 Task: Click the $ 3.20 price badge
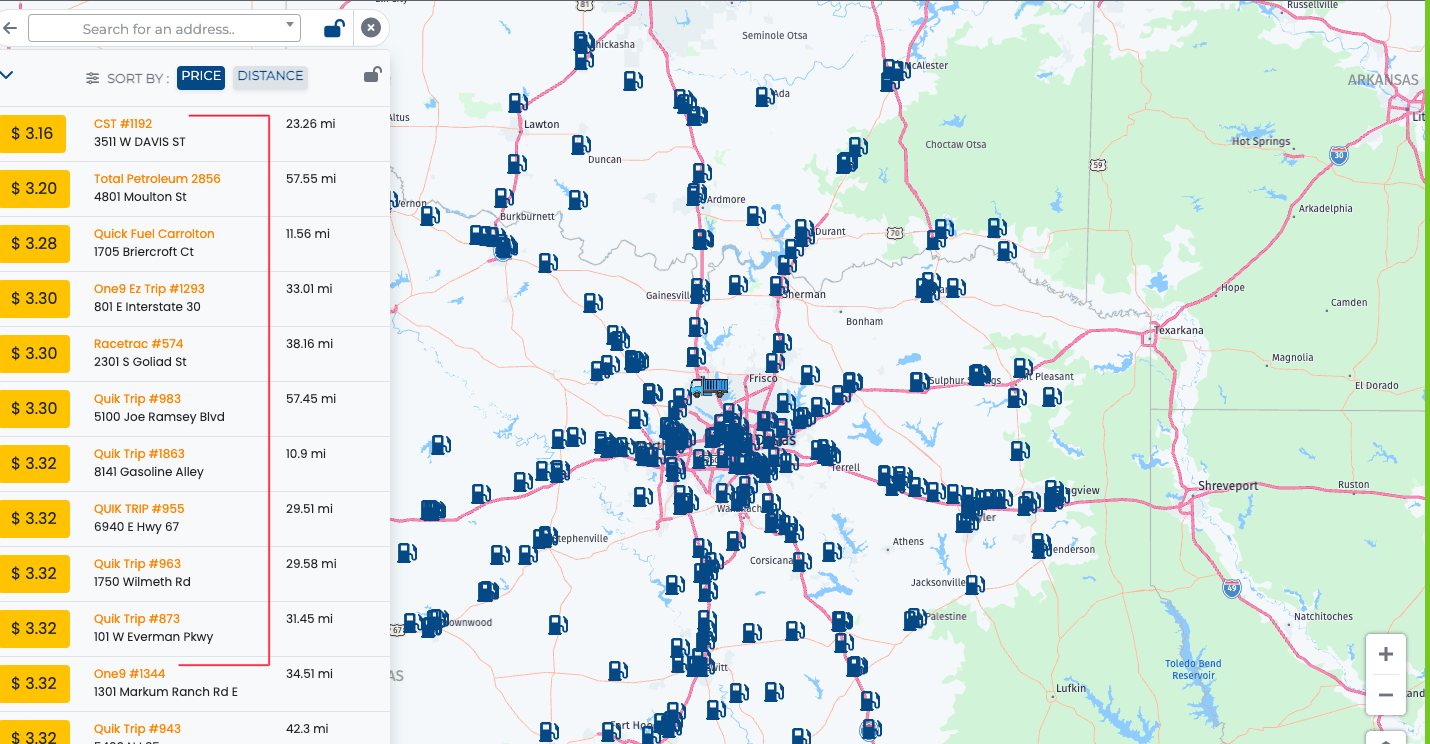point(34,189)
